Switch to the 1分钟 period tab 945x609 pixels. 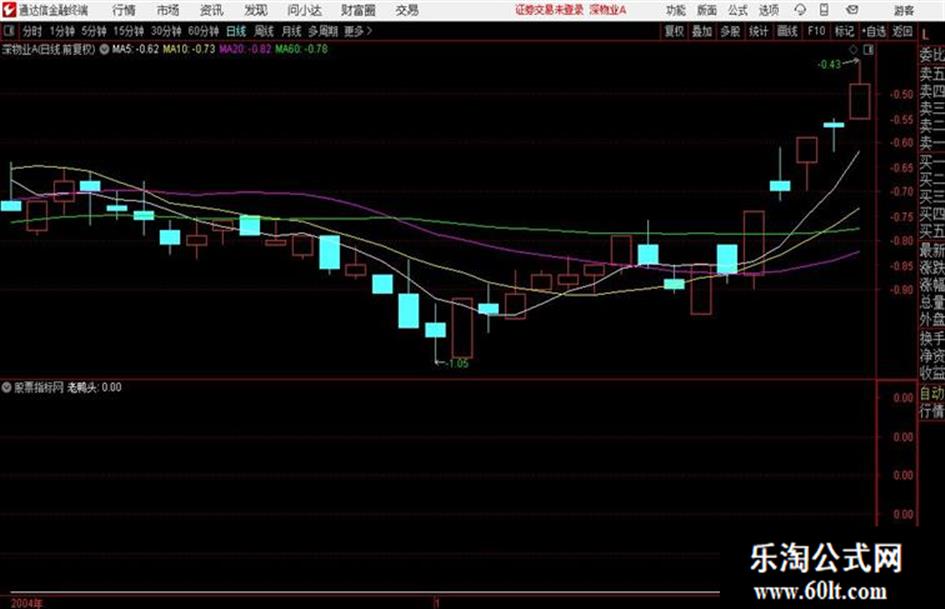coord(61,31)
